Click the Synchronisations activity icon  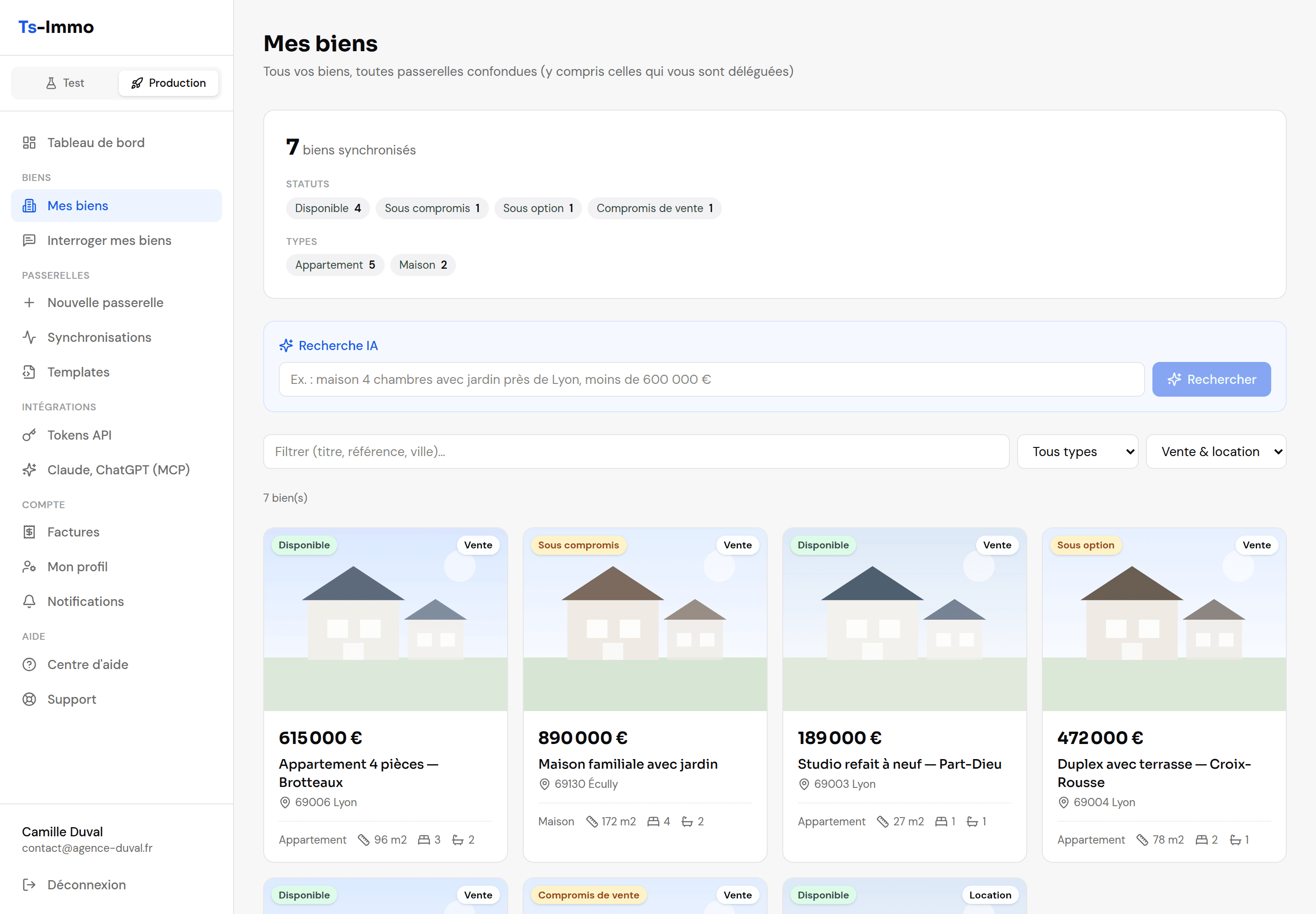29,337
